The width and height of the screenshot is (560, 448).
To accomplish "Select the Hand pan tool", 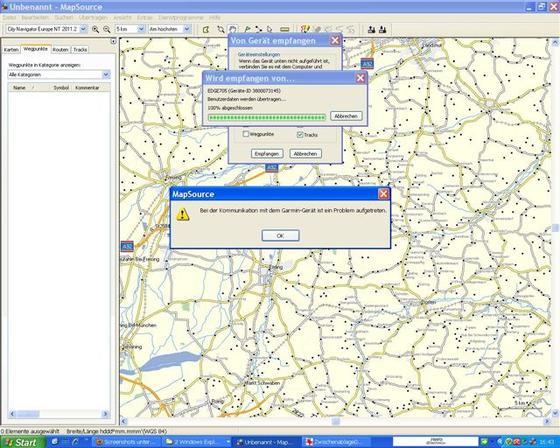I will (232, 29).
